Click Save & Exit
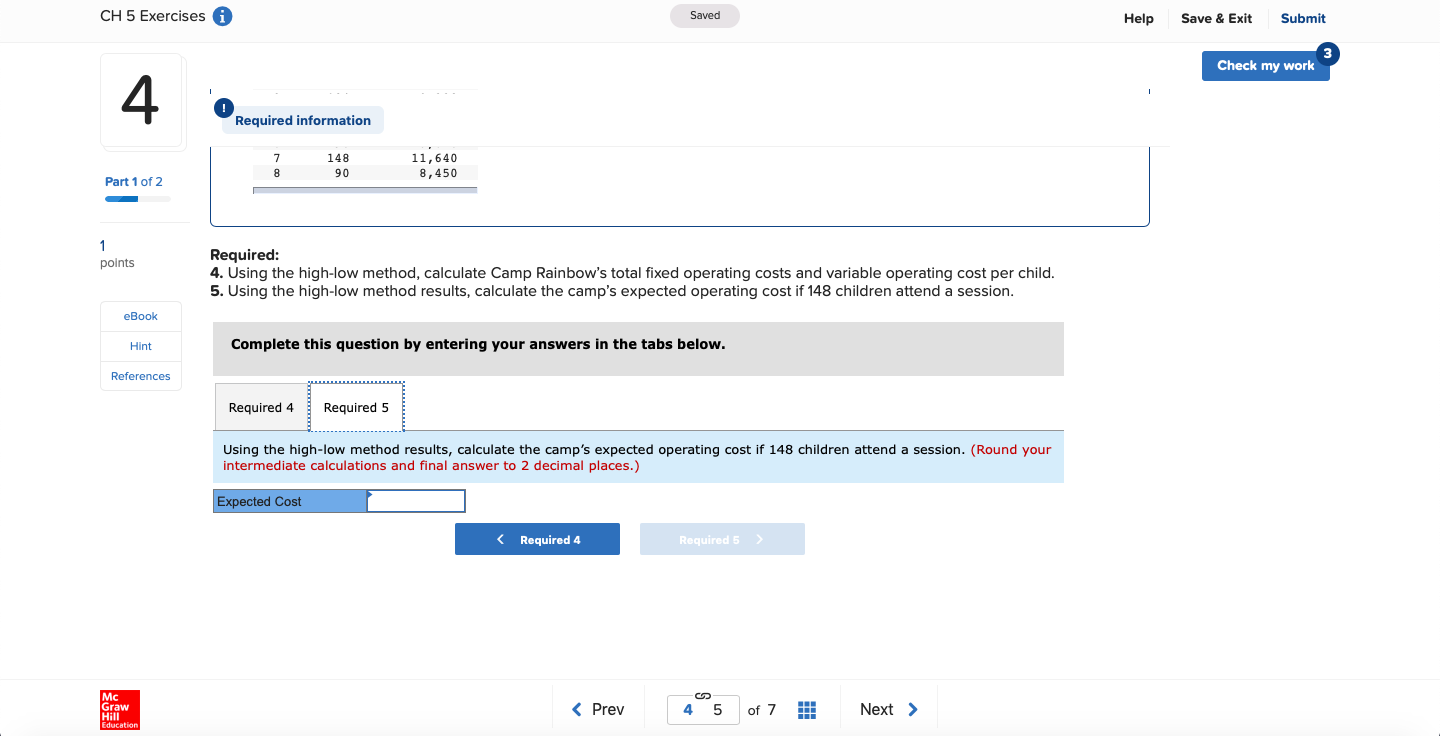This screenshot has height=736, width=1440. tap(1216, 18)
